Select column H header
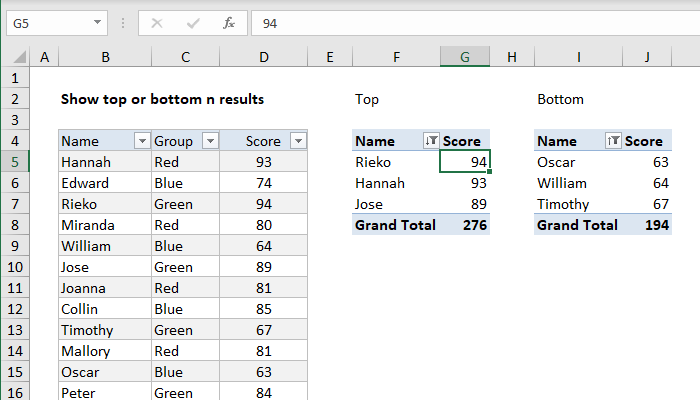The height and width of the screenshot is (400, 700). click(512, 57)
